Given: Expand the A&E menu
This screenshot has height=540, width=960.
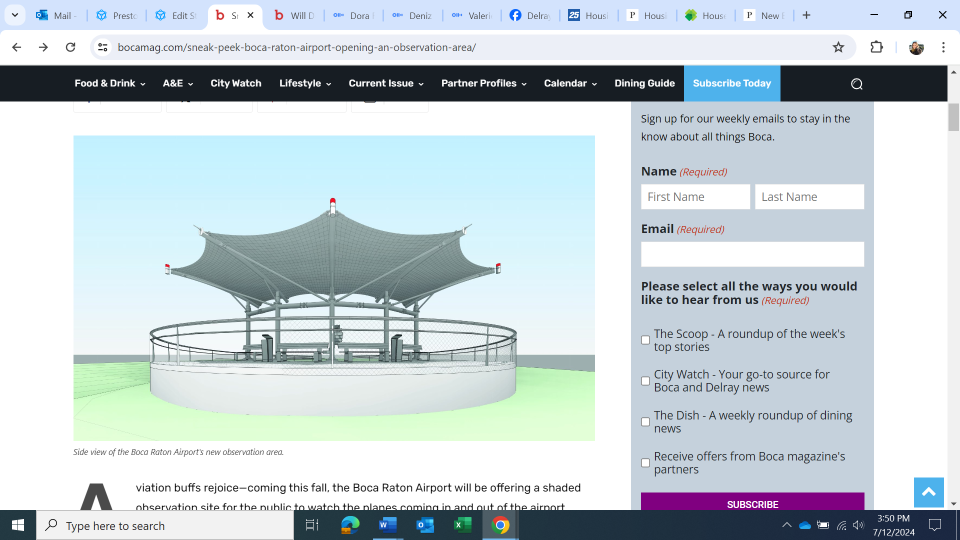Looking at the screenshot, I should pos(178,83).
